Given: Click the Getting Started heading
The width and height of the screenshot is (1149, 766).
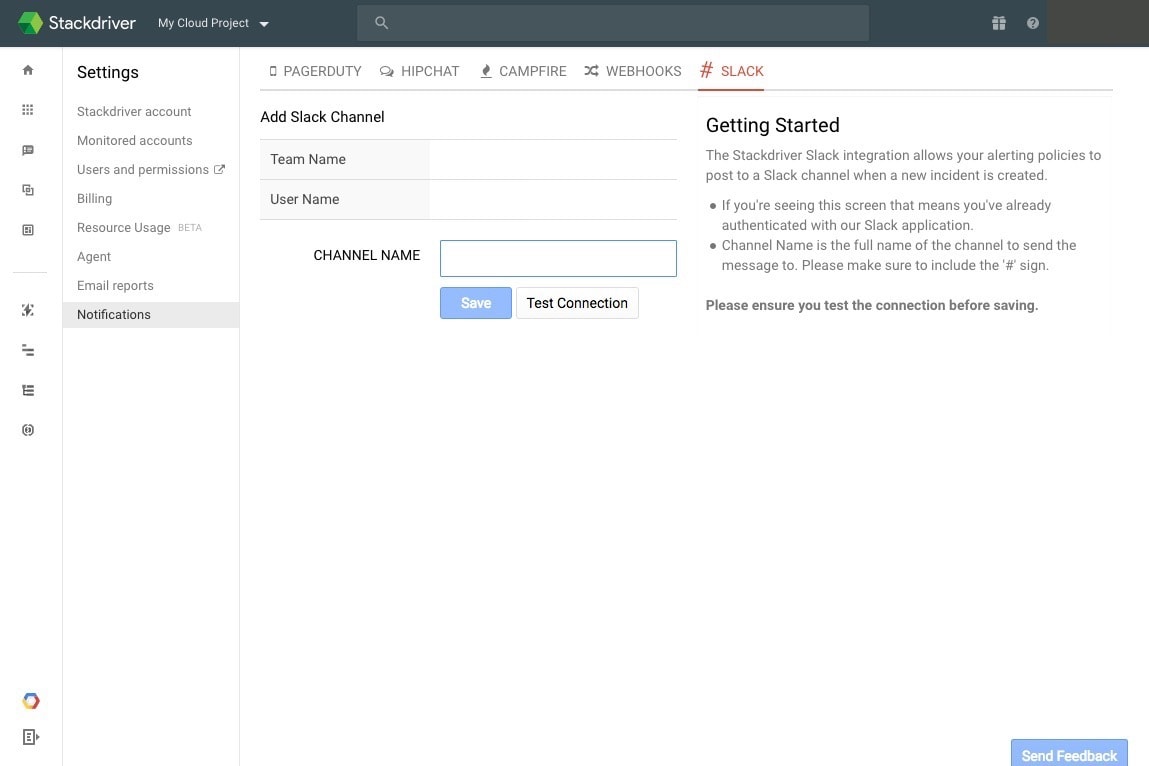Looking at the screenshot, I should tap(772, 125).
